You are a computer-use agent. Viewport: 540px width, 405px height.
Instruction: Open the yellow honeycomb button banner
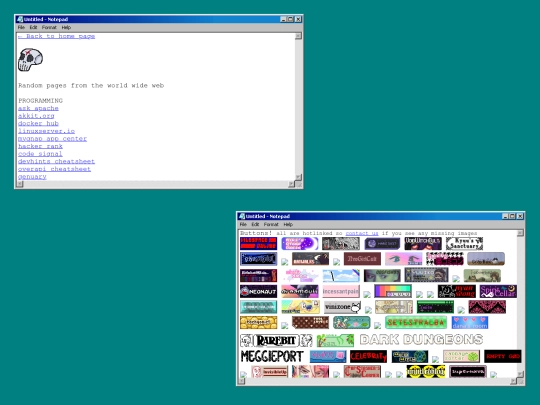258,322
